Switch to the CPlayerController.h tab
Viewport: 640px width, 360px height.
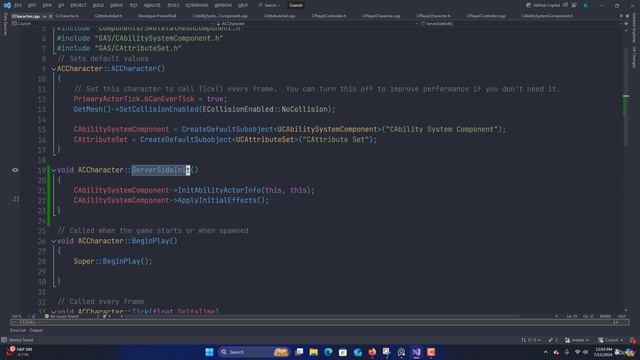click(329, 16)
